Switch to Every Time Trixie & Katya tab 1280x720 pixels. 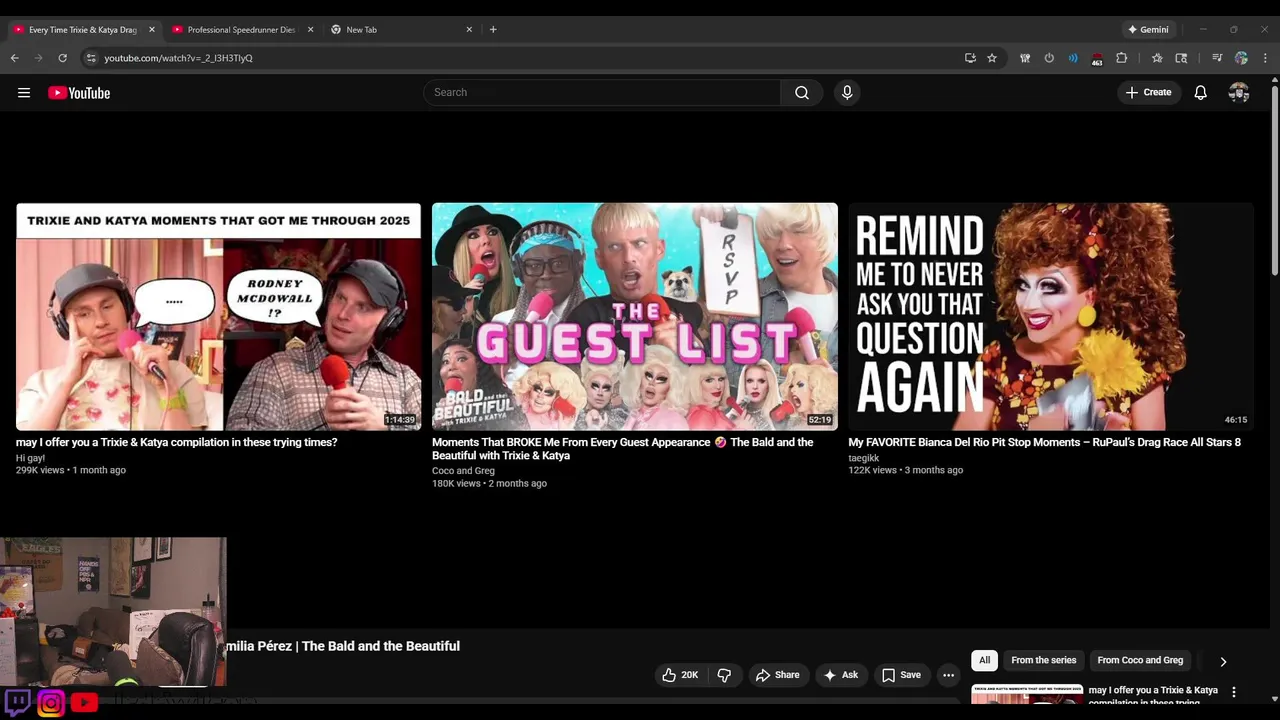click(x=83, y=30)
